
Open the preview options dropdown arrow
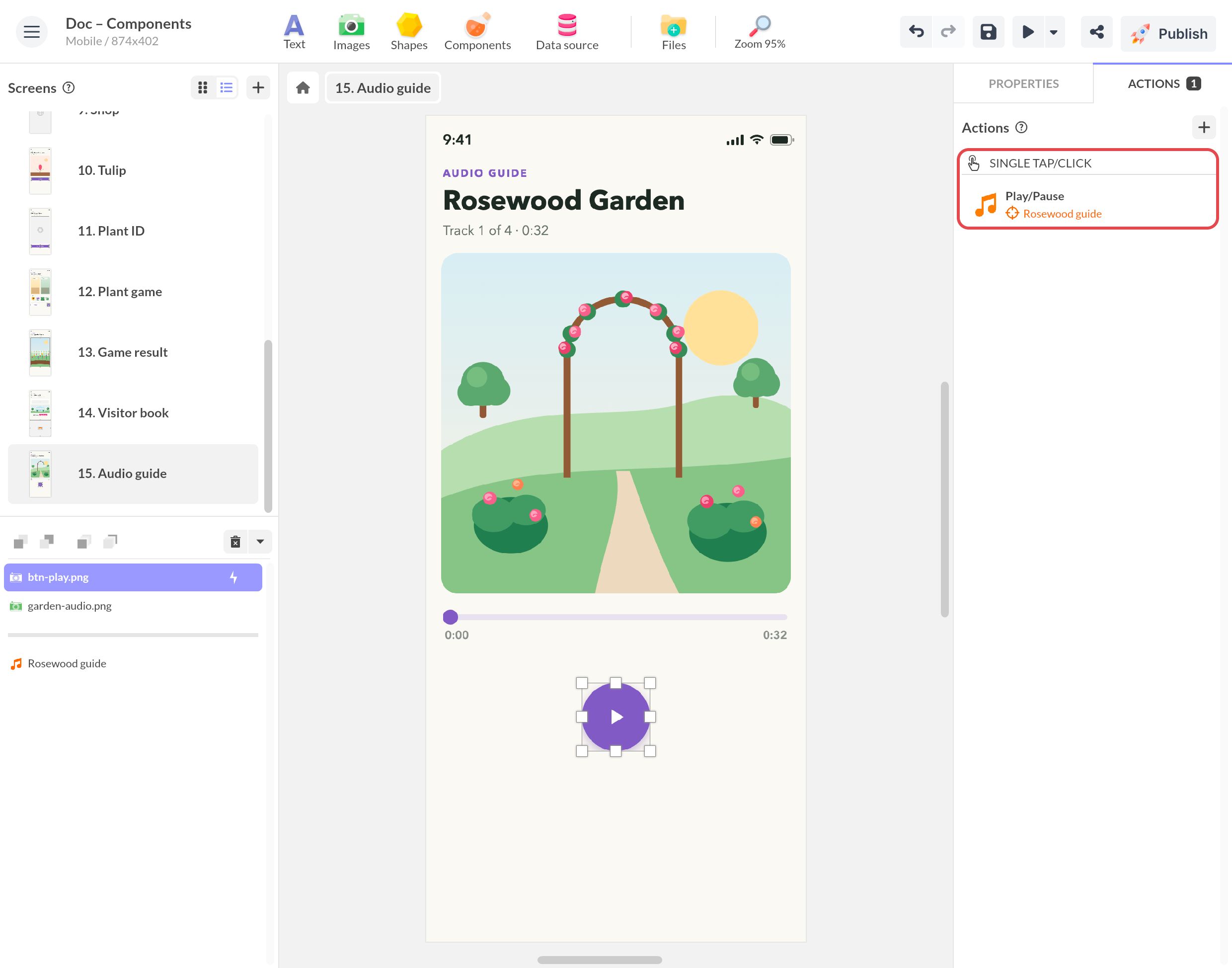pyautogui.click(x=1054, y=32)
